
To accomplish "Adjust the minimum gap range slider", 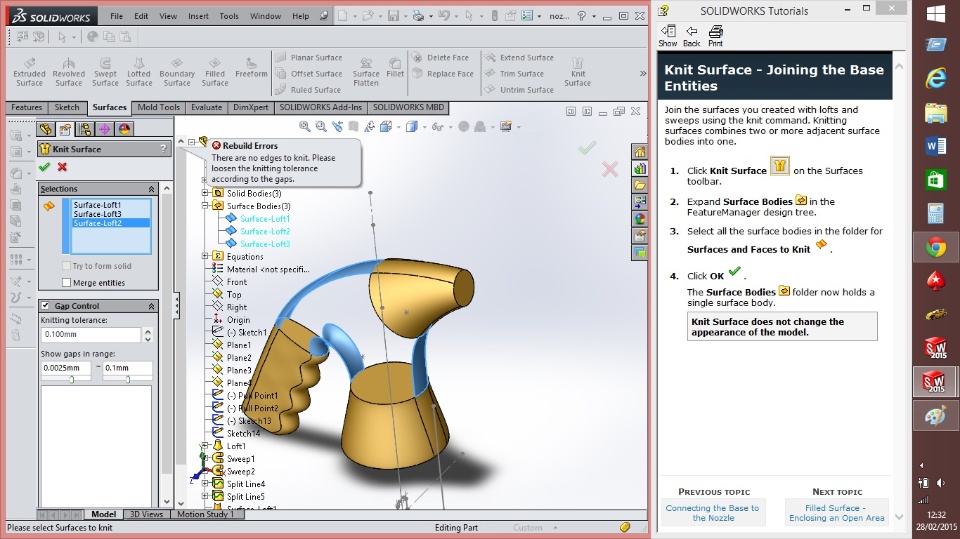I will click(72, 379).
